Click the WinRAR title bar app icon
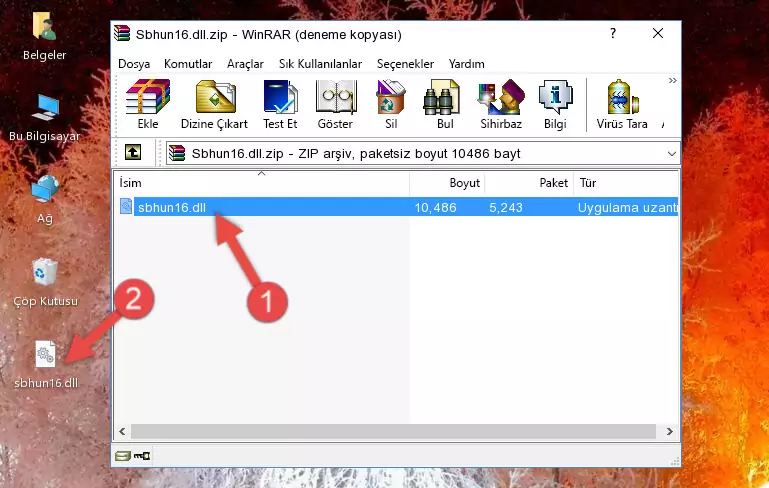The image size is (769, 488). point(122,33)
